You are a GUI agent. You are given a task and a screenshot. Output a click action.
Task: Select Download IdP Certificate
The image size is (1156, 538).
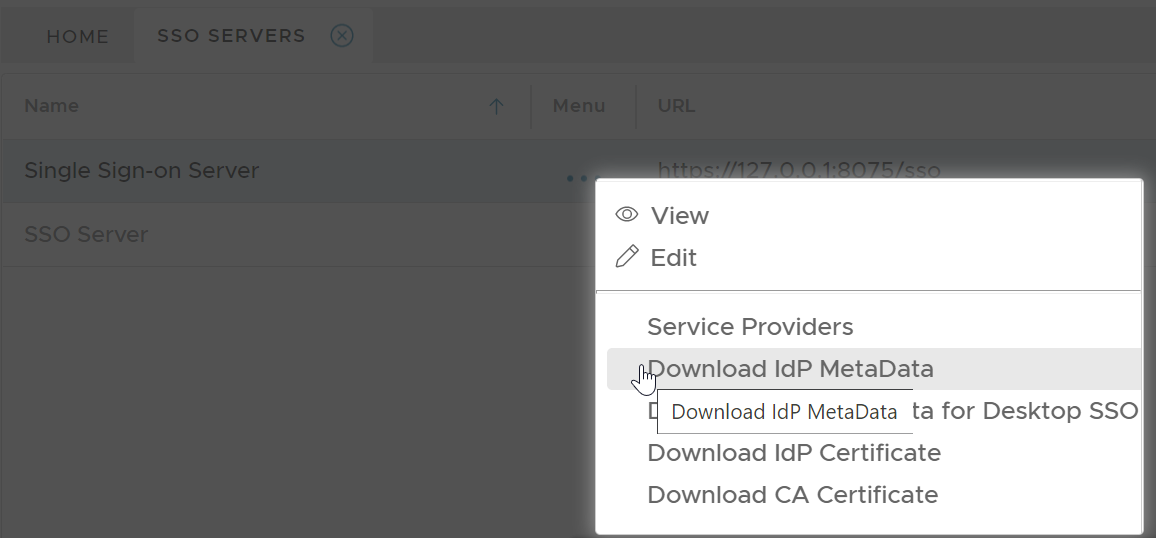794,453
